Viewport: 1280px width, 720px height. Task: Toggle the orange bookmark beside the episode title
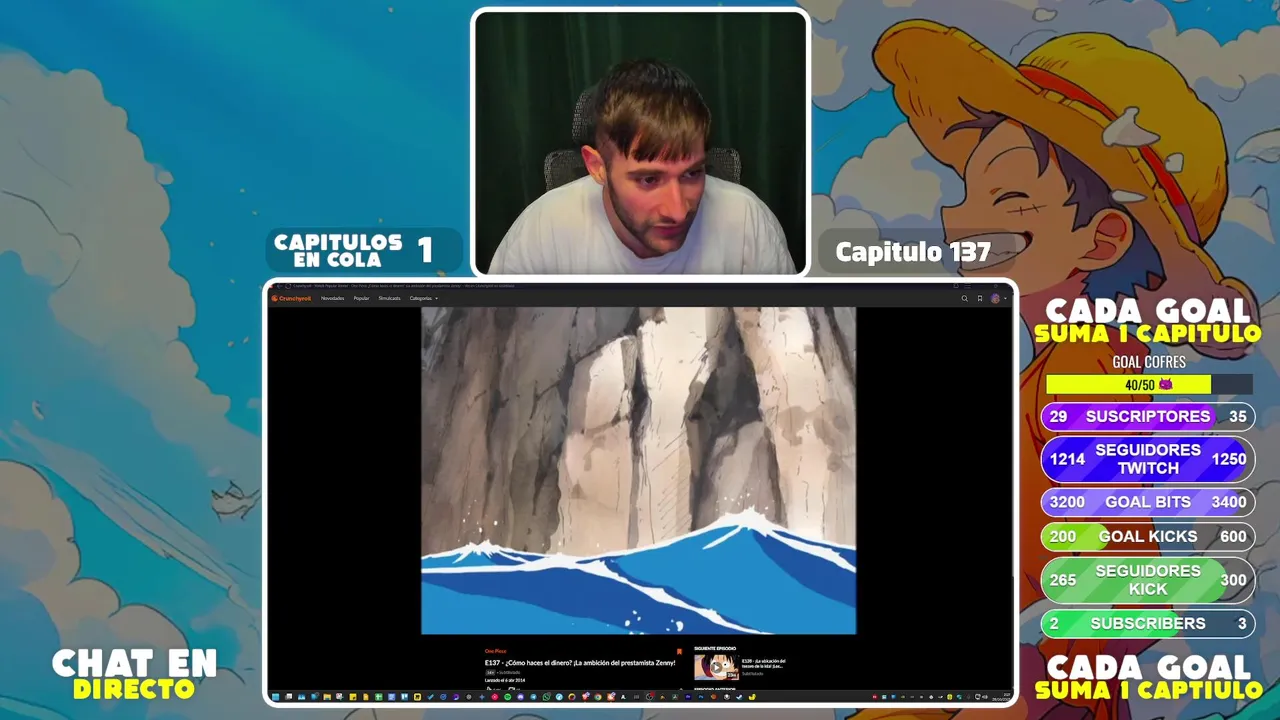[679, 652]
